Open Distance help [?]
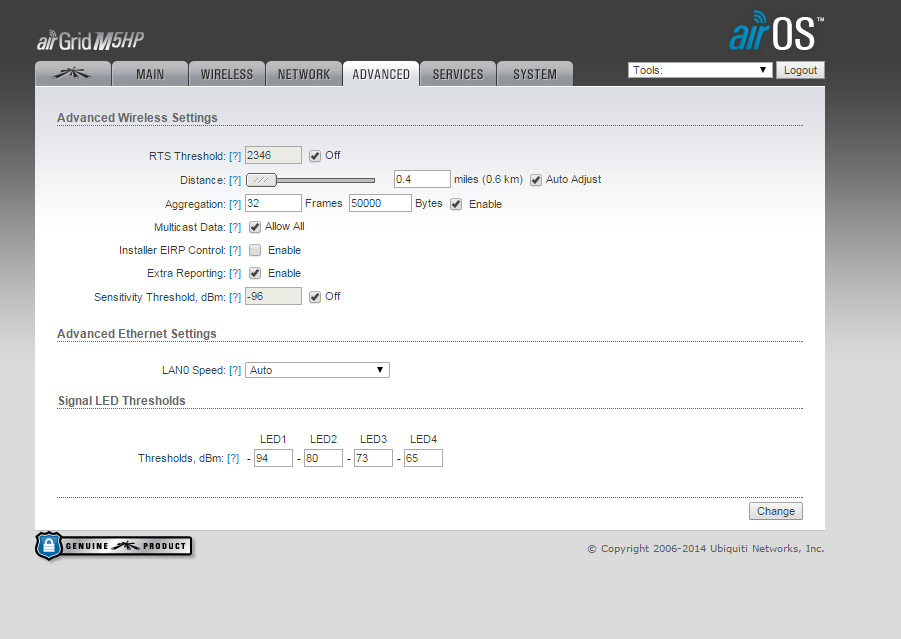 click(x=235, y=180)
